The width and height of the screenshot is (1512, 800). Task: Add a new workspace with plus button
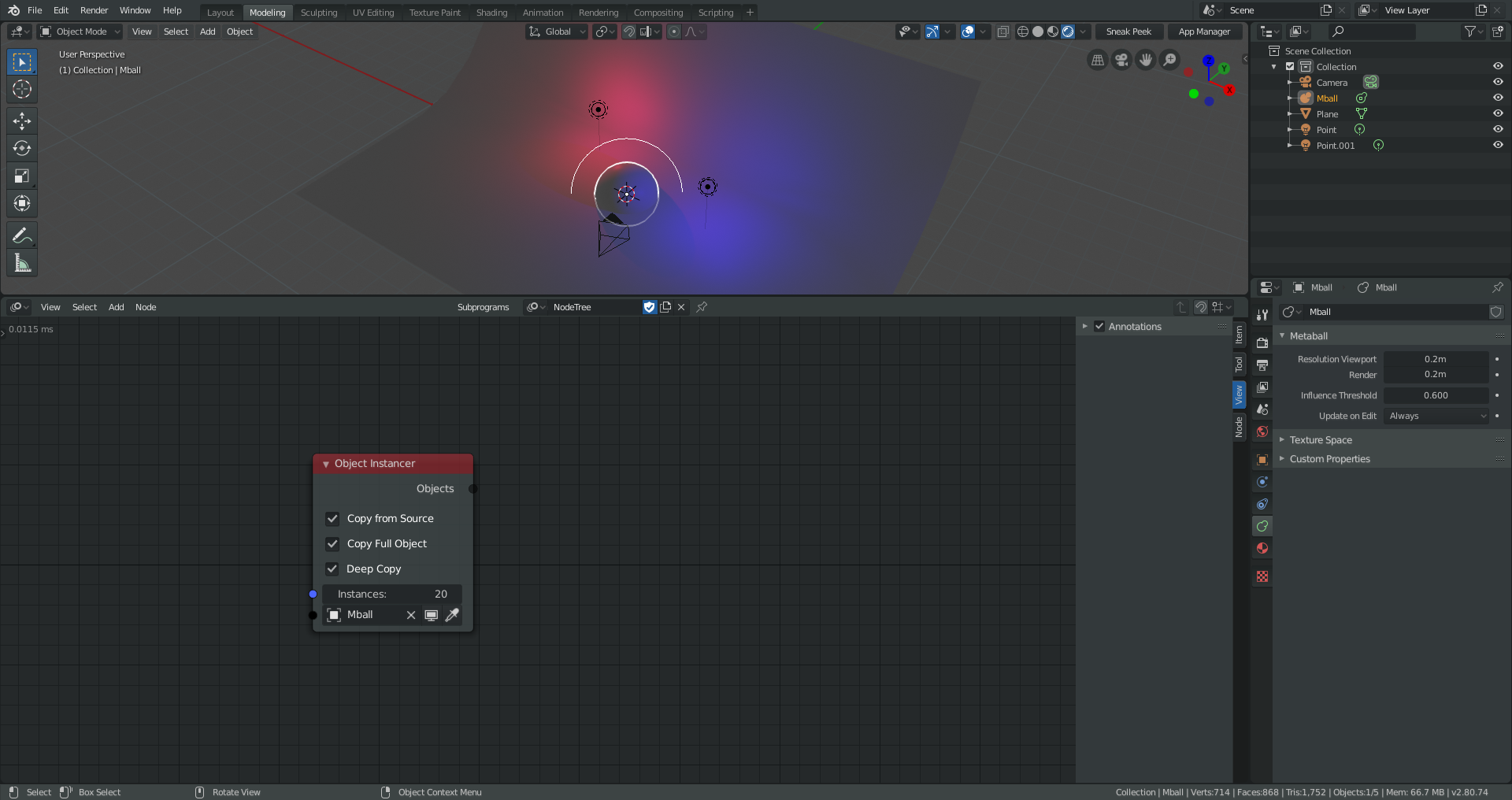[750, 12]
